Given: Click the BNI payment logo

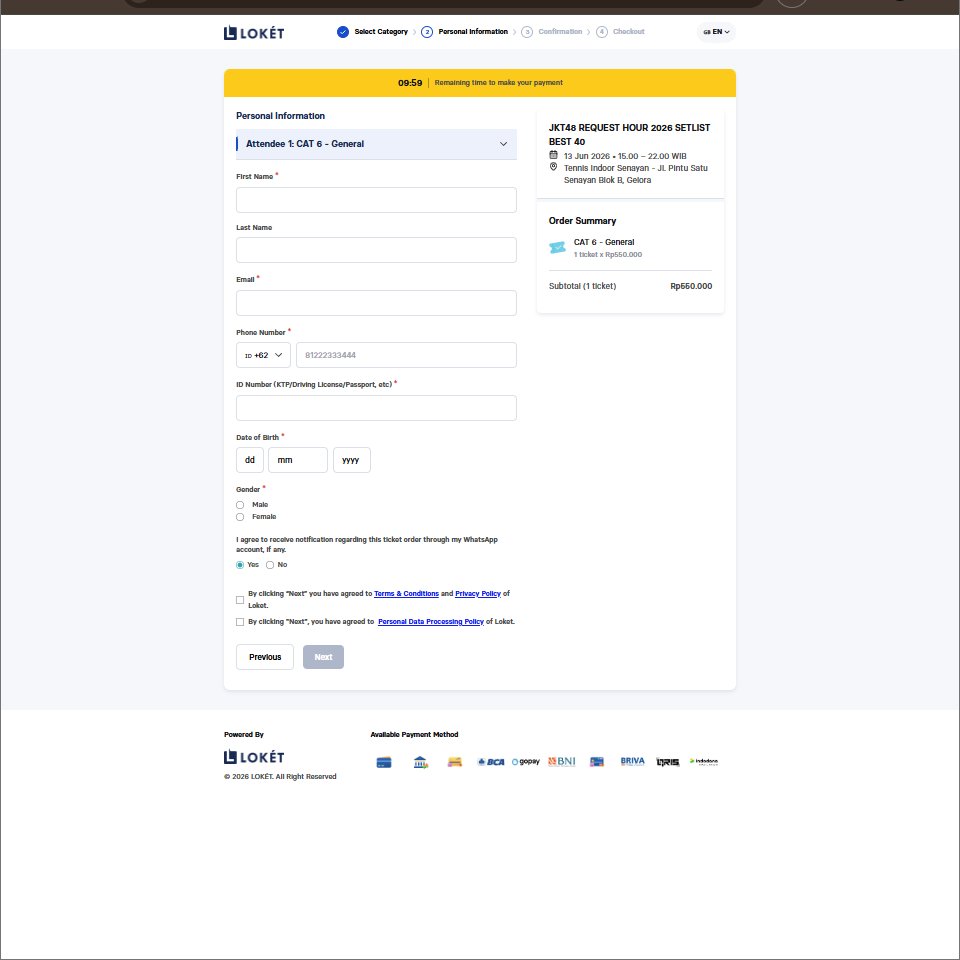Looking at the screenshot, I should point(561,762).
